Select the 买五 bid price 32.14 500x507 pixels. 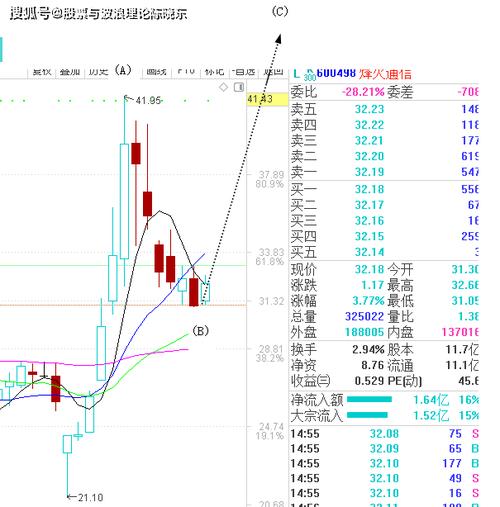369,252
